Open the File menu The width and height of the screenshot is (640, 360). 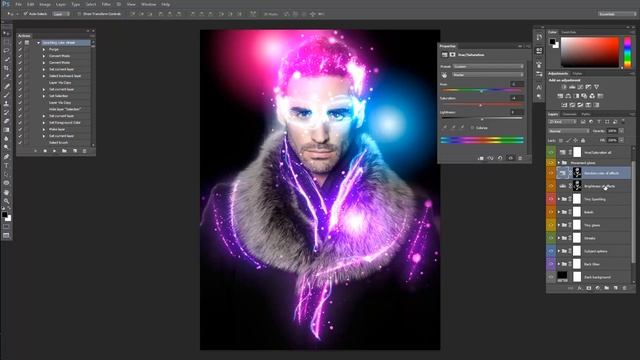(18, 4)
